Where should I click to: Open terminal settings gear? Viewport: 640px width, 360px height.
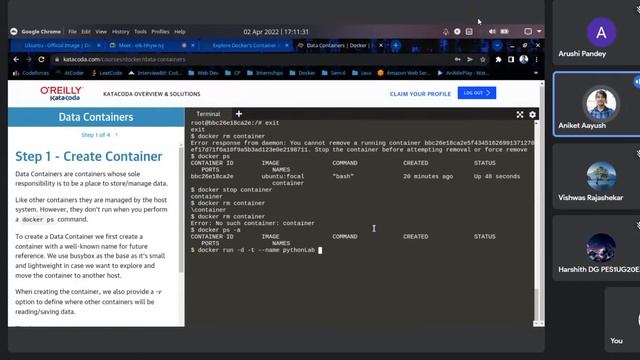[532, 115]
